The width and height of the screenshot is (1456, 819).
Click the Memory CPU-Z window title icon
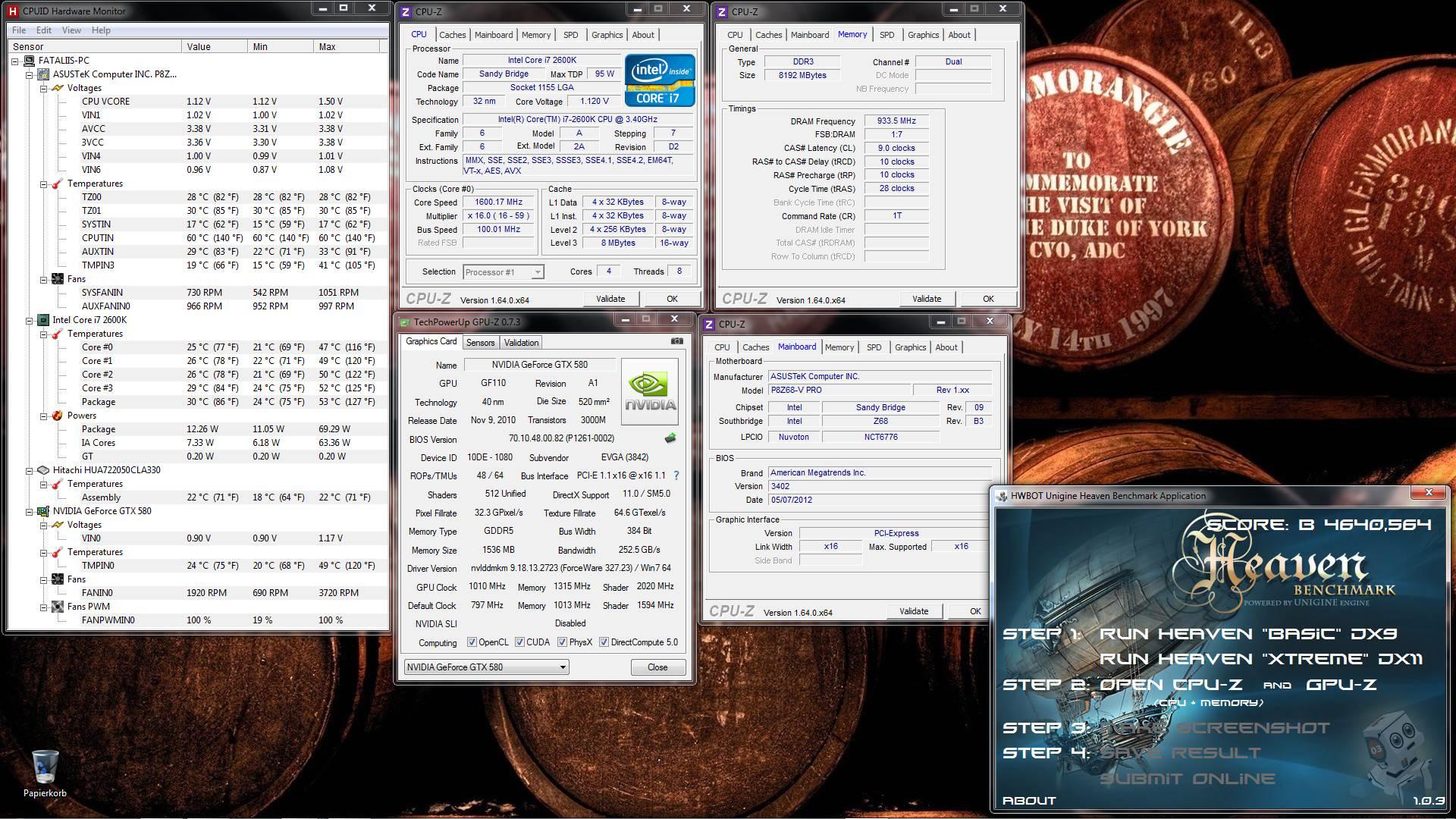click(722, 11)
